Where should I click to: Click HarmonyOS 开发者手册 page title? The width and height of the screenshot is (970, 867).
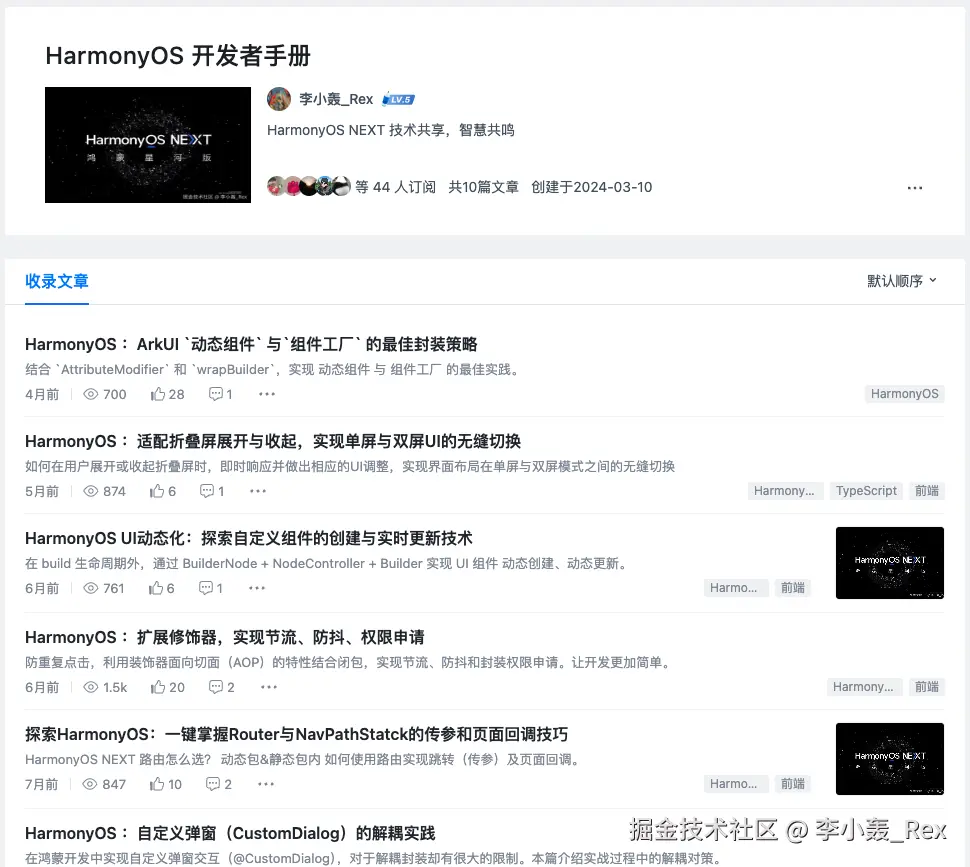178,56
